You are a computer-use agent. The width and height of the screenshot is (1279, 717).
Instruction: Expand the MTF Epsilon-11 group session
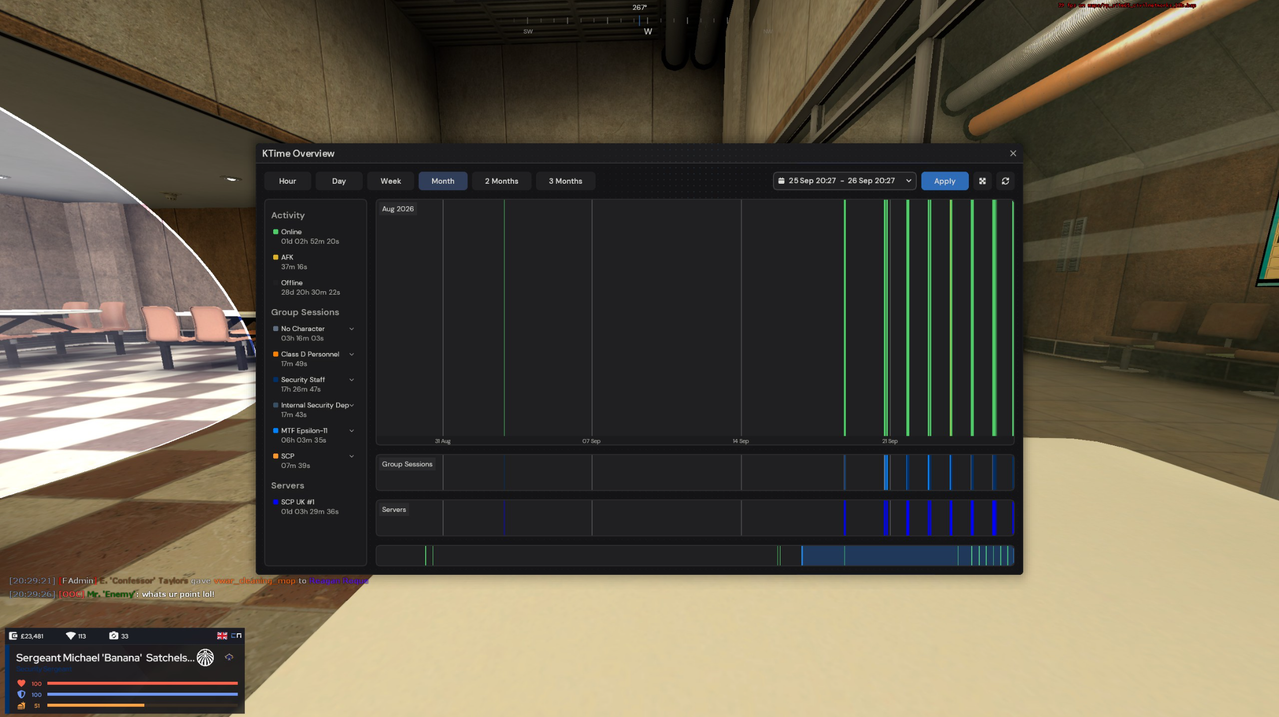(351, 431)
